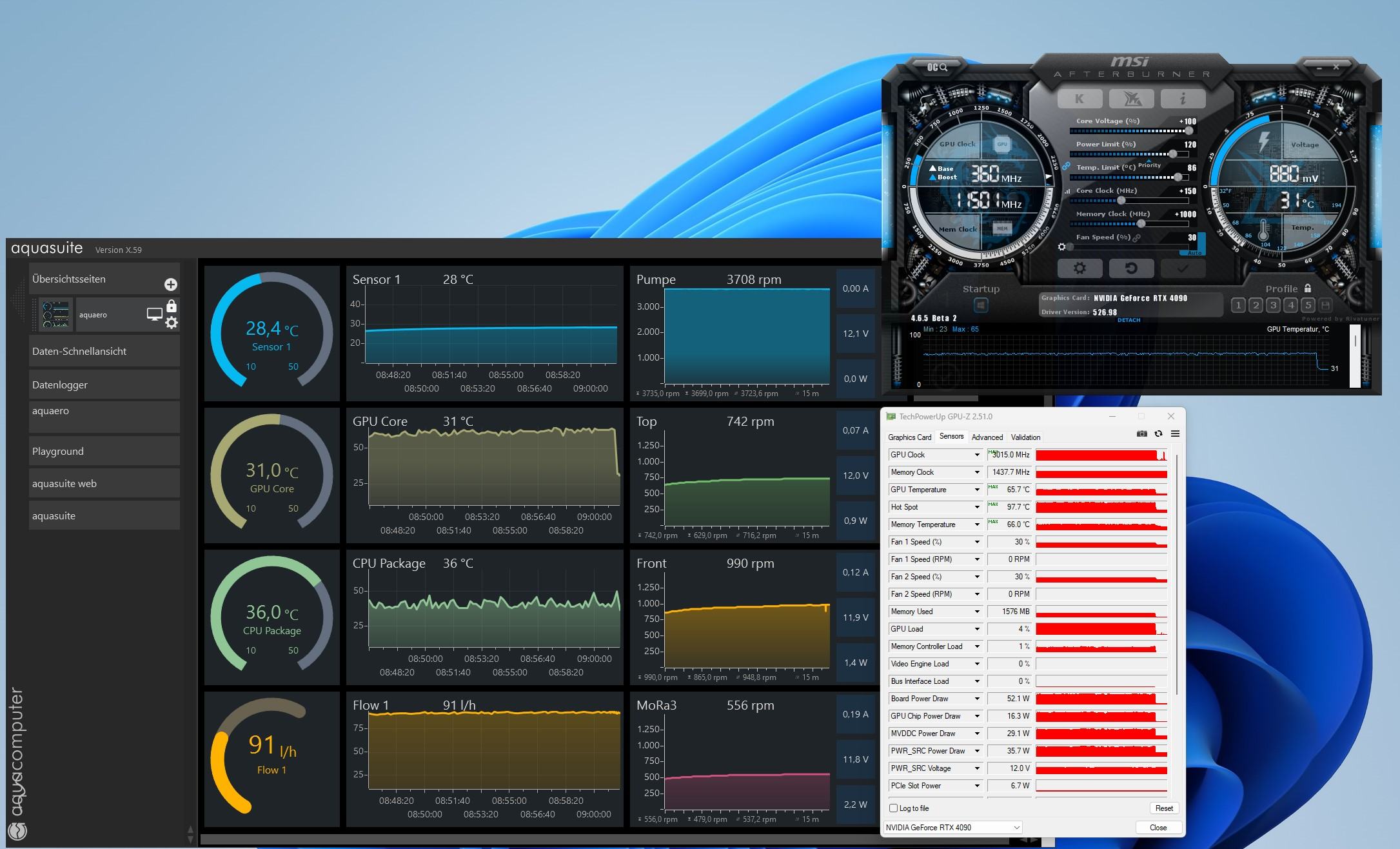Toggle Fan Speed Auto mode
The height and width of the screenshot is (849, 1400).
point(1194,252)
